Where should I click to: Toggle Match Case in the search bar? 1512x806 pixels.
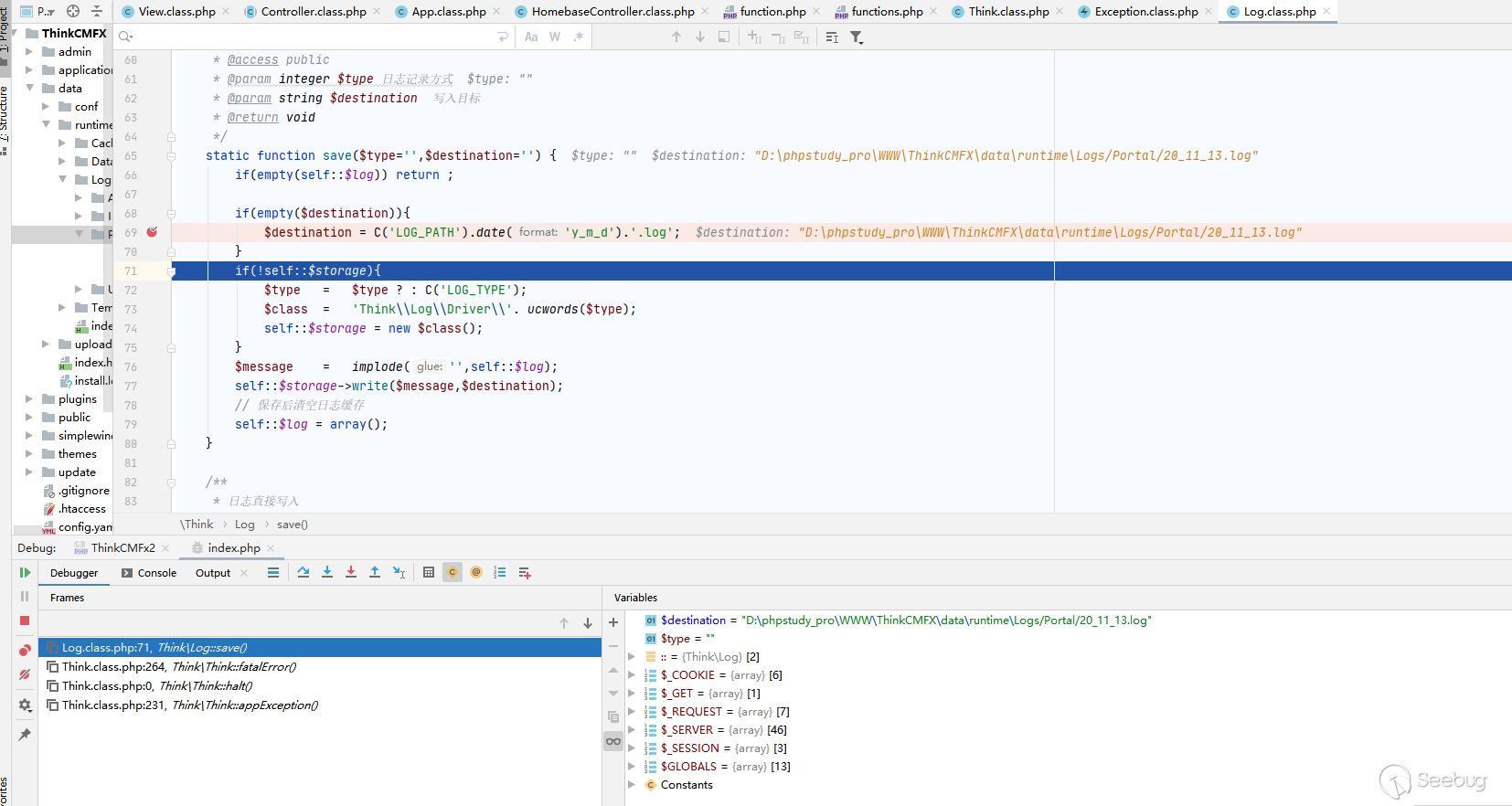coord(531,37)
